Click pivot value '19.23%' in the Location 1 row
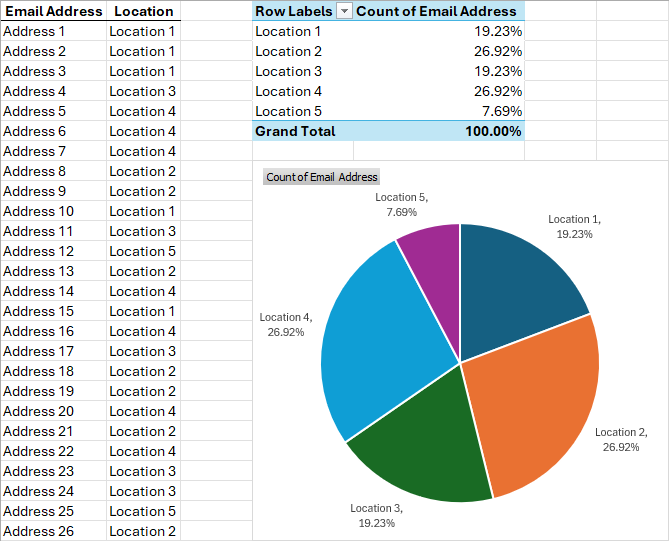Image resolution: width=669 pixels, height=541 pixels. point(439,31)
